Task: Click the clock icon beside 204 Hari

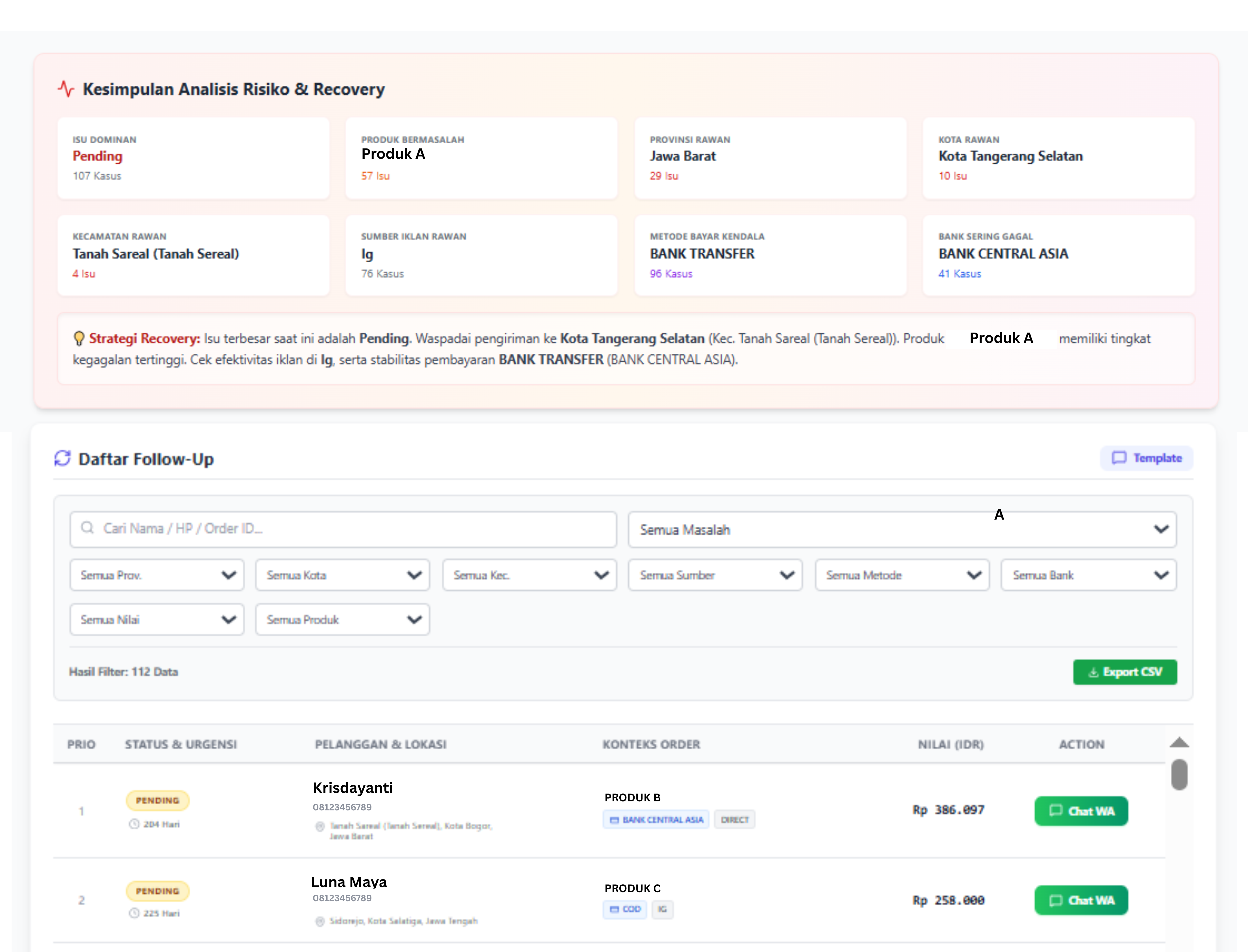Action: tap(134, 825)
